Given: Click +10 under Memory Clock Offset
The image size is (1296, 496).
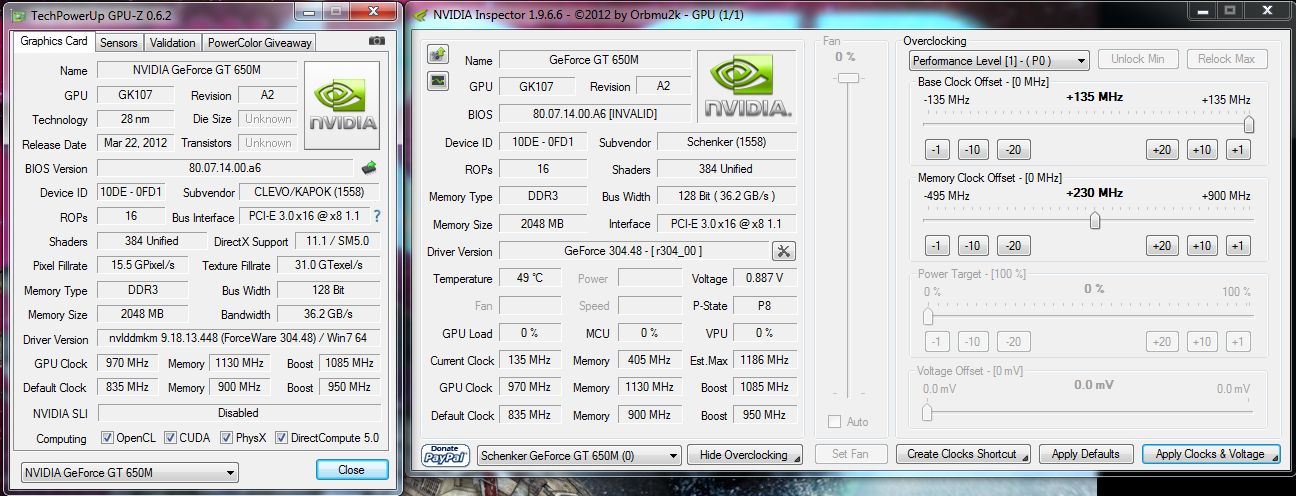Looking at the screenshot, I should coord(1202,246).
